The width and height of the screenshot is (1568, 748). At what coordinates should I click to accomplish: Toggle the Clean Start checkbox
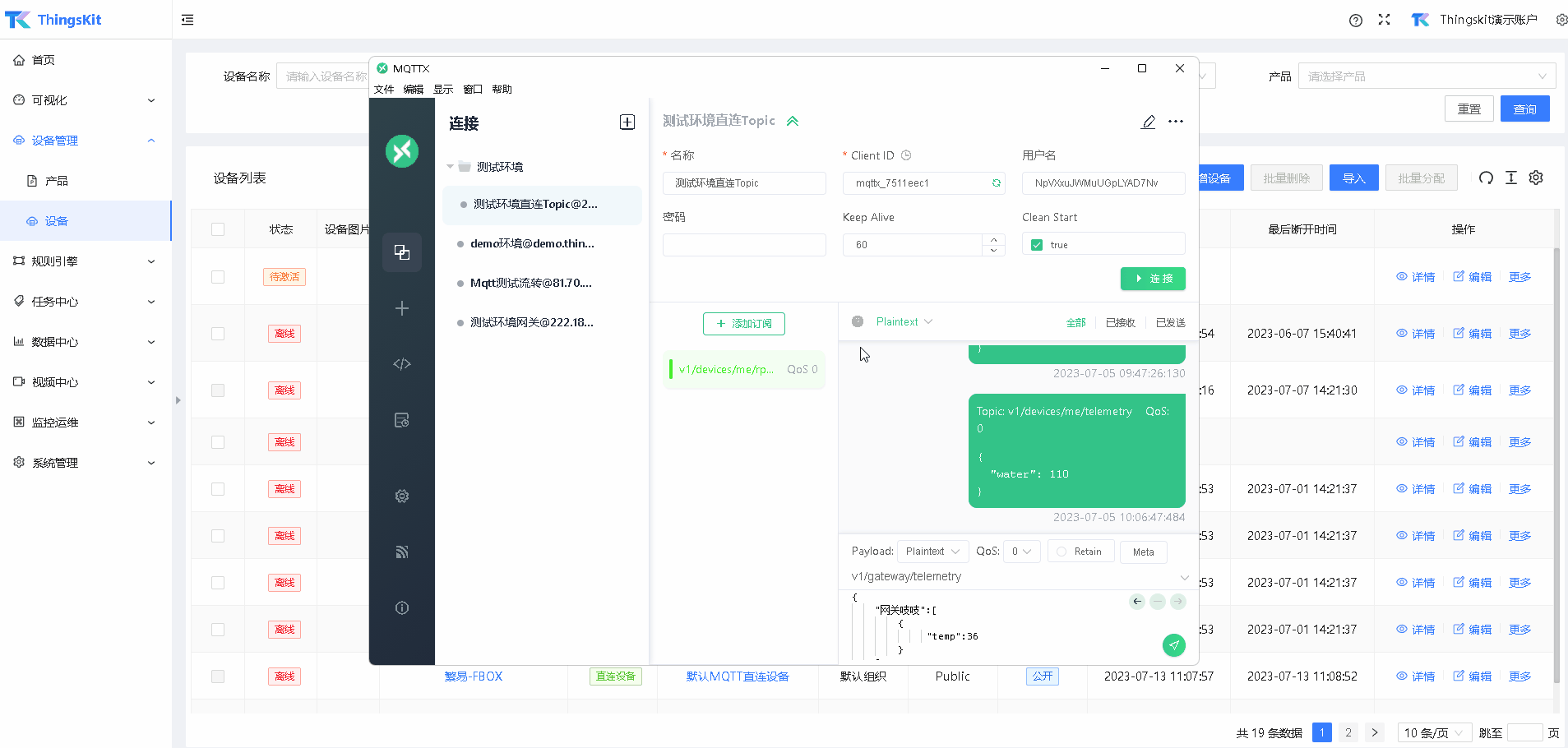tap(1037, 245)
